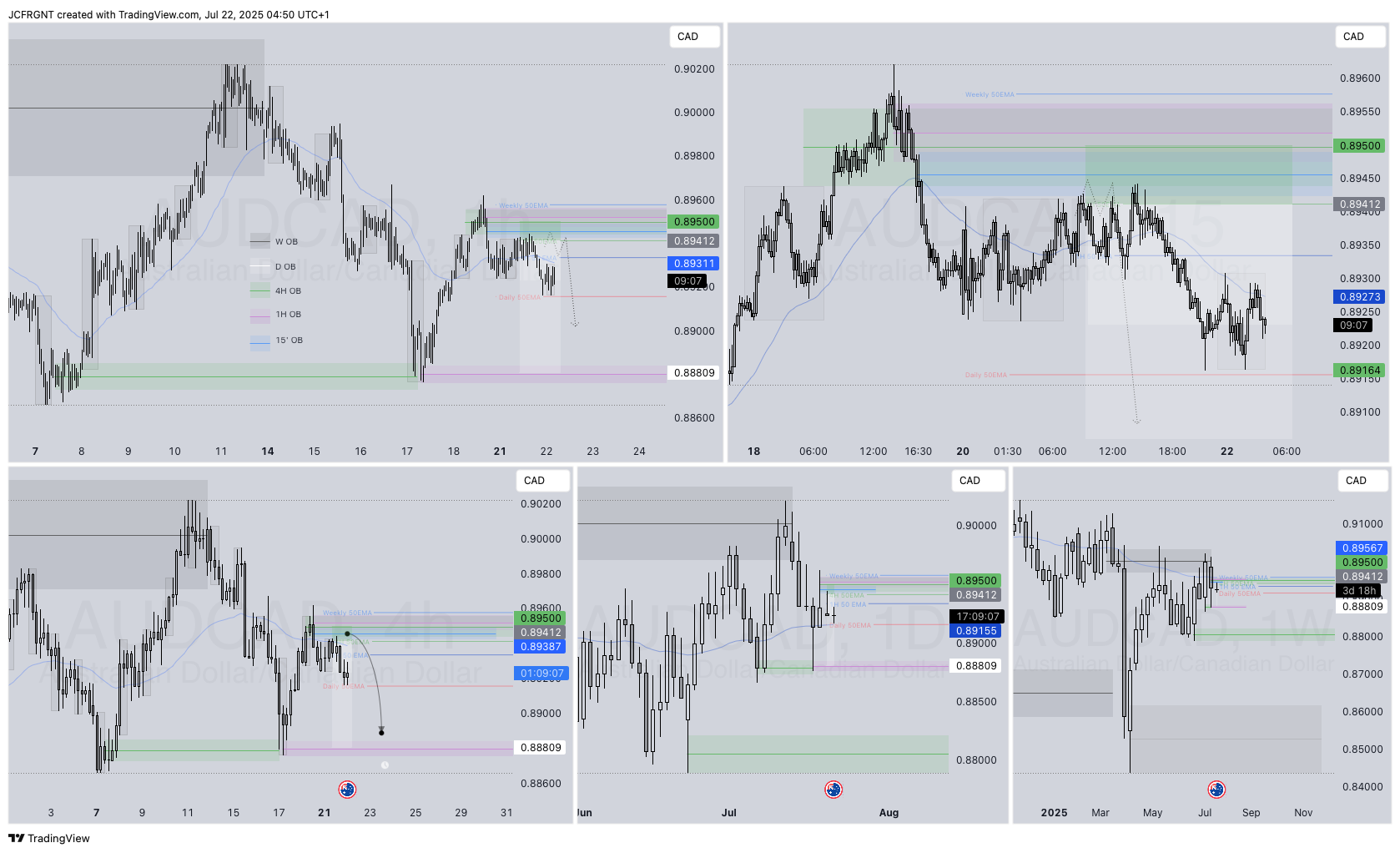Click the 3d 18h countdown label
The width and height of the screenshot is (1400, 853).
1358,591
